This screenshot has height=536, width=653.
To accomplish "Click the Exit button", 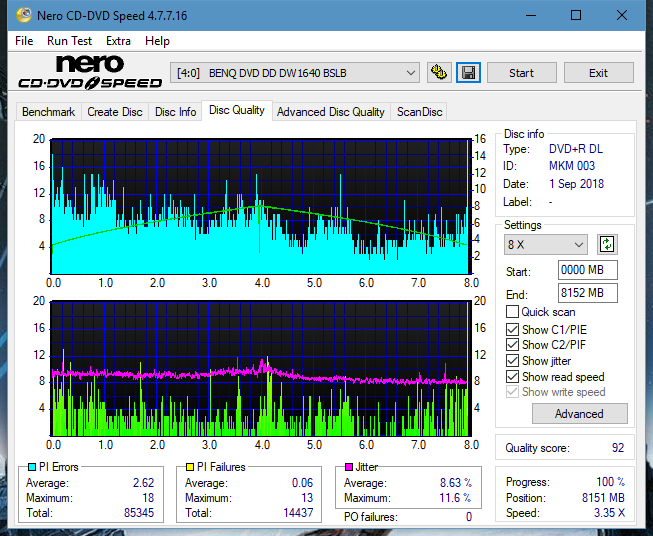I will (598, 73).
